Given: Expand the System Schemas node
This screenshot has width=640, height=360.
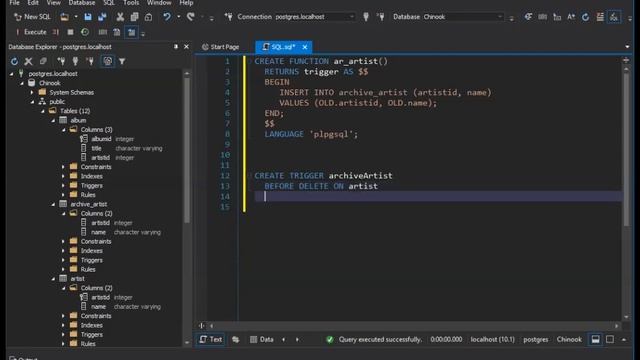Looking at the screenshot, I should (x=32, y=92).
